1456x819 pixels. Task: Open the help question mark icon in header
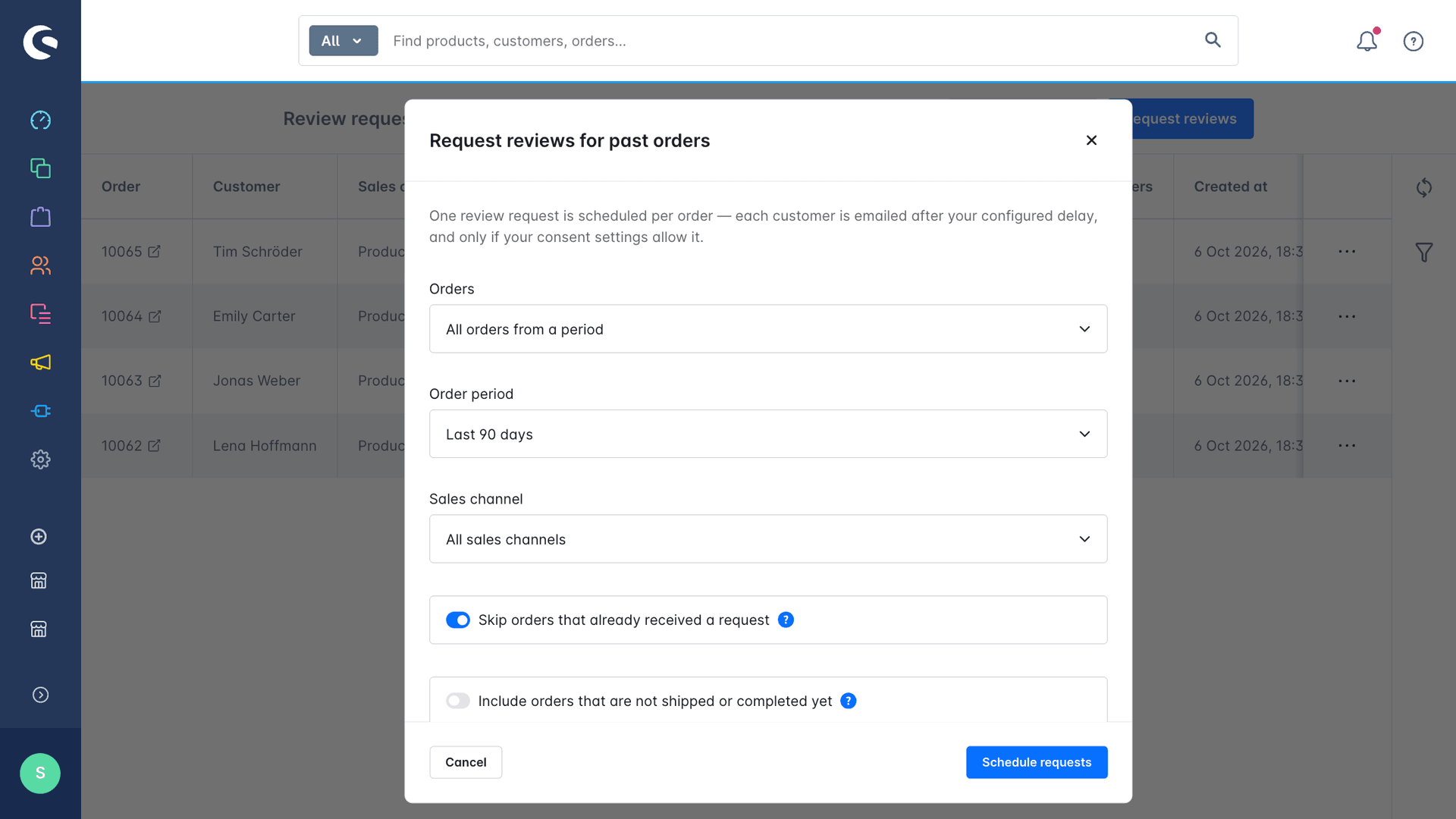(1414, 41)
